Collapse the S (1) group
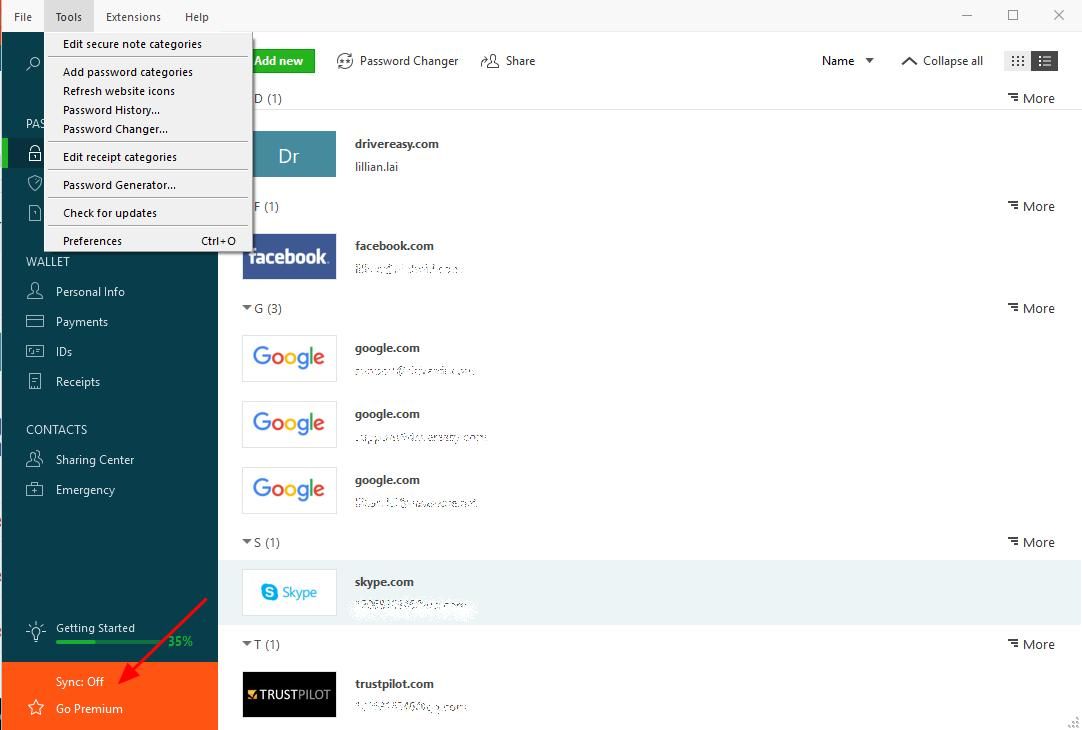This screenshot has height=730, width=1082. tap(248, 542)
